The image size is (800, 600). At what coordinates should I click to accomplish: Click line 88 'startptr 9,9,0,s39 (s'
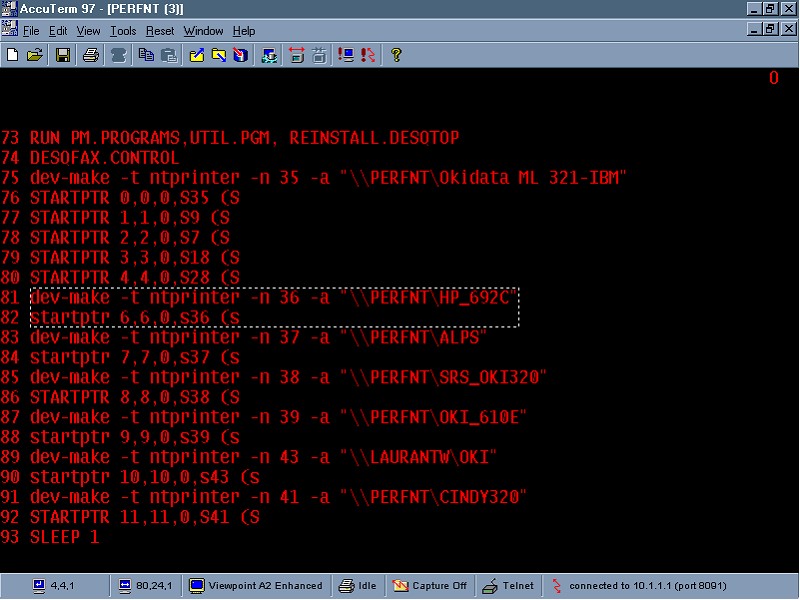coord(135,437)
